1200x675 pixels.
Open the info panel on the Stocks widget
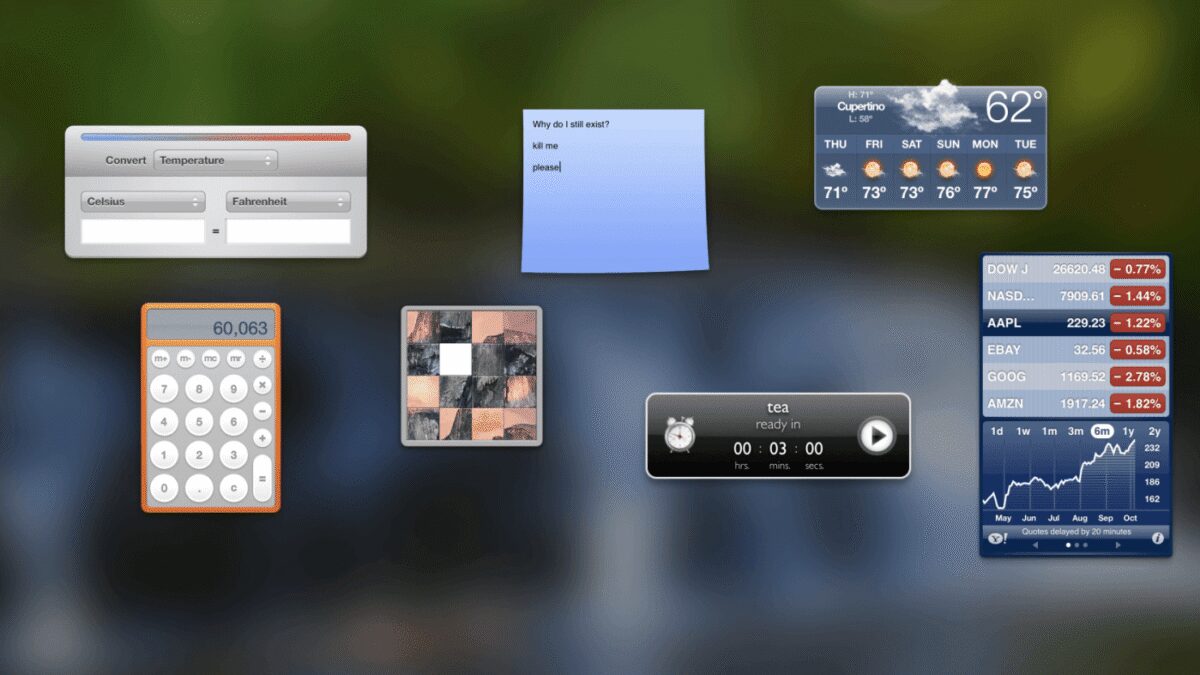(1158, 538)
